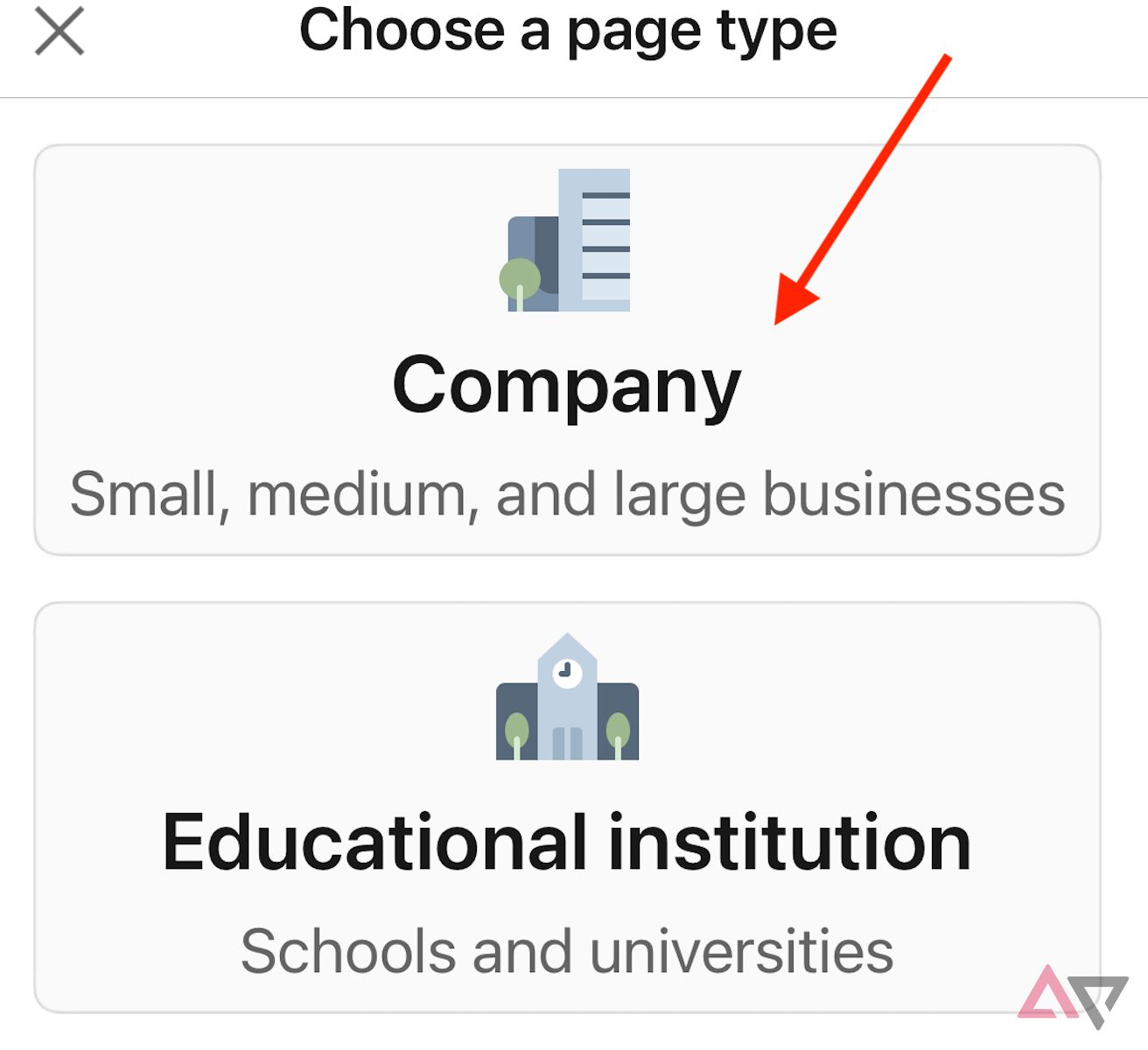Close the page type chooser
This screenshot has height=1050, width=1148.
coord(59,31)
